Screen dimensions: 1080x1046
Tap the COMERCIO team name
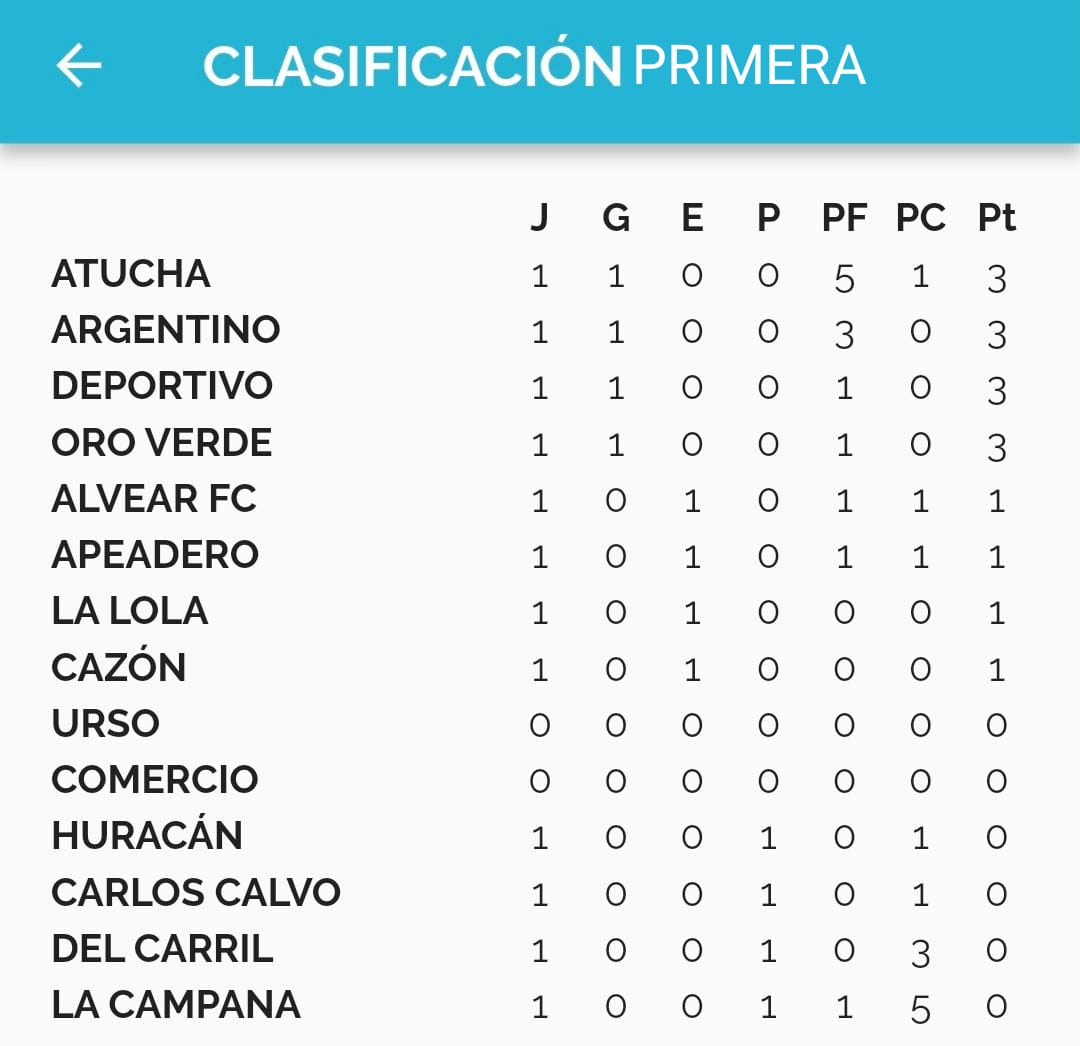coord(155,780)
